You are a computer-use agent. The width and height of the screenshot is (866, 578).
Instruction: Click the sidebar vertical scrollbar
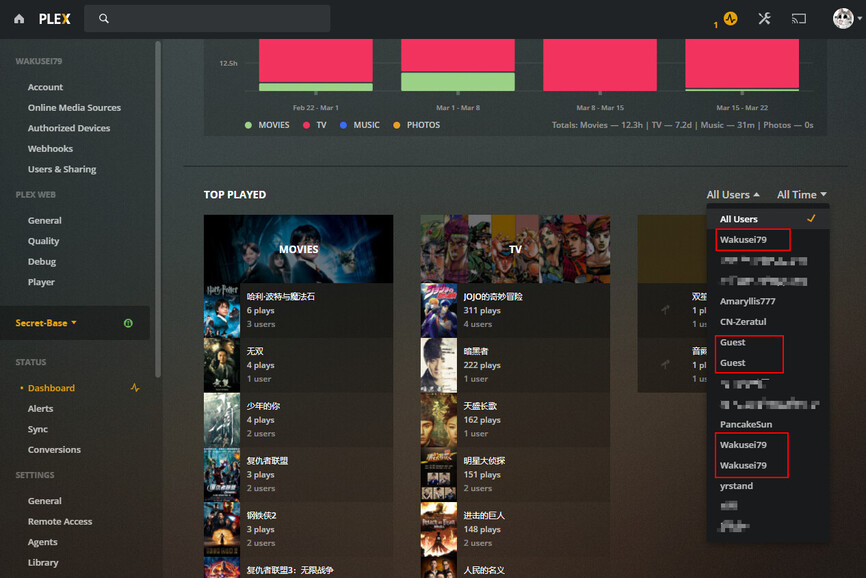coord(158,210)
